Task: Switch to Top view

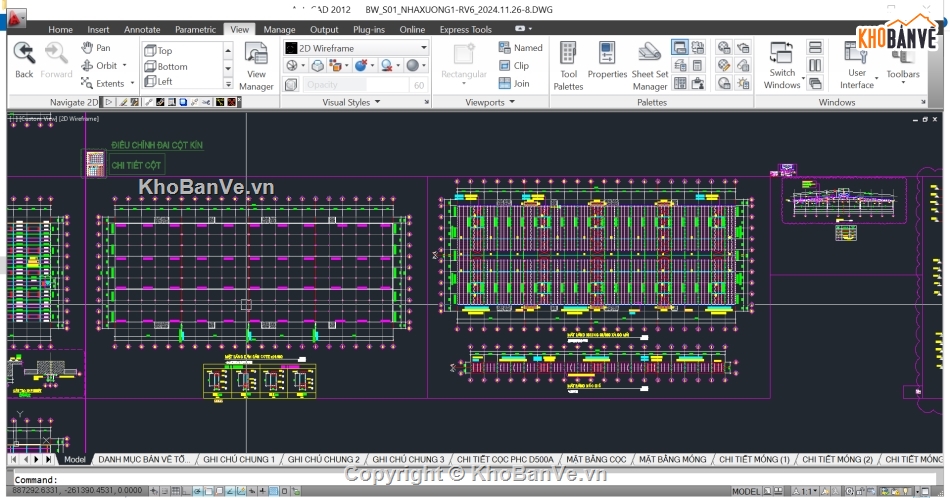Action: 159,50
